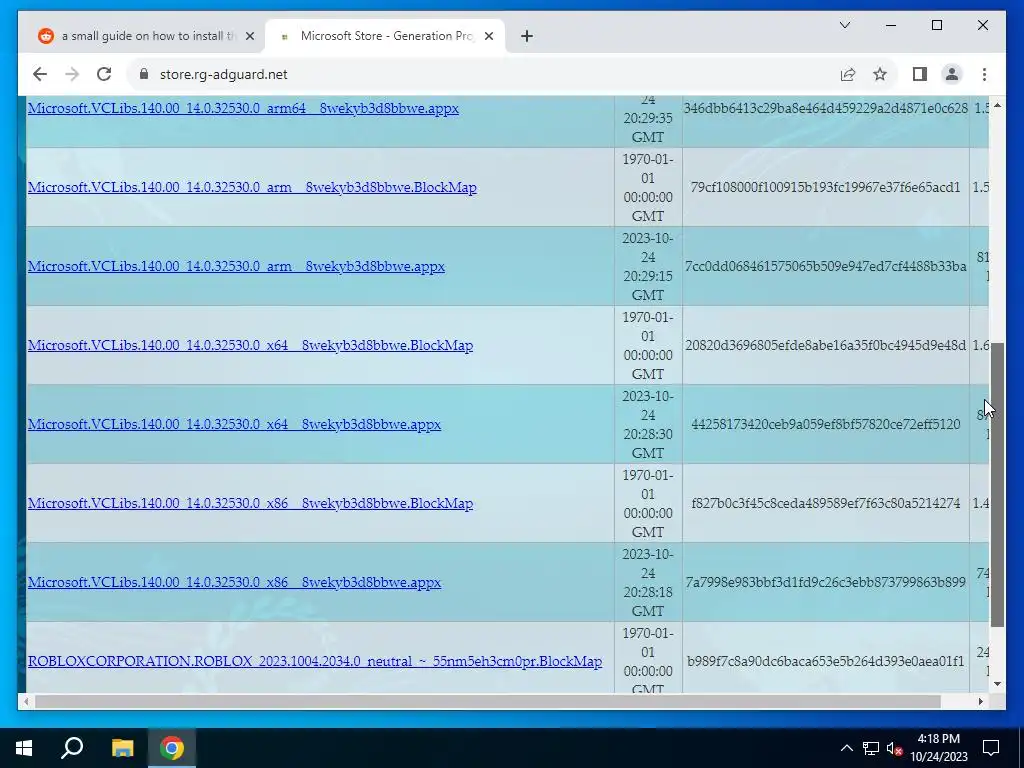Image resolution: width=1024 pixels, height=768 pixels.
Task: Download VCLibs x64 BlockMap link
Action: coord(250,345)
